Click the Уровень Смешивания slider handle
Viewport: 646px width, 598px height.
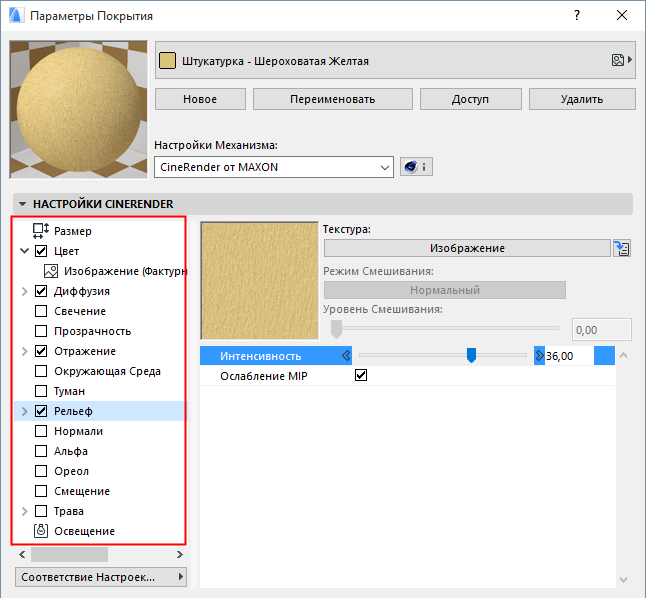pyautogui.click(x=337, y=329)
